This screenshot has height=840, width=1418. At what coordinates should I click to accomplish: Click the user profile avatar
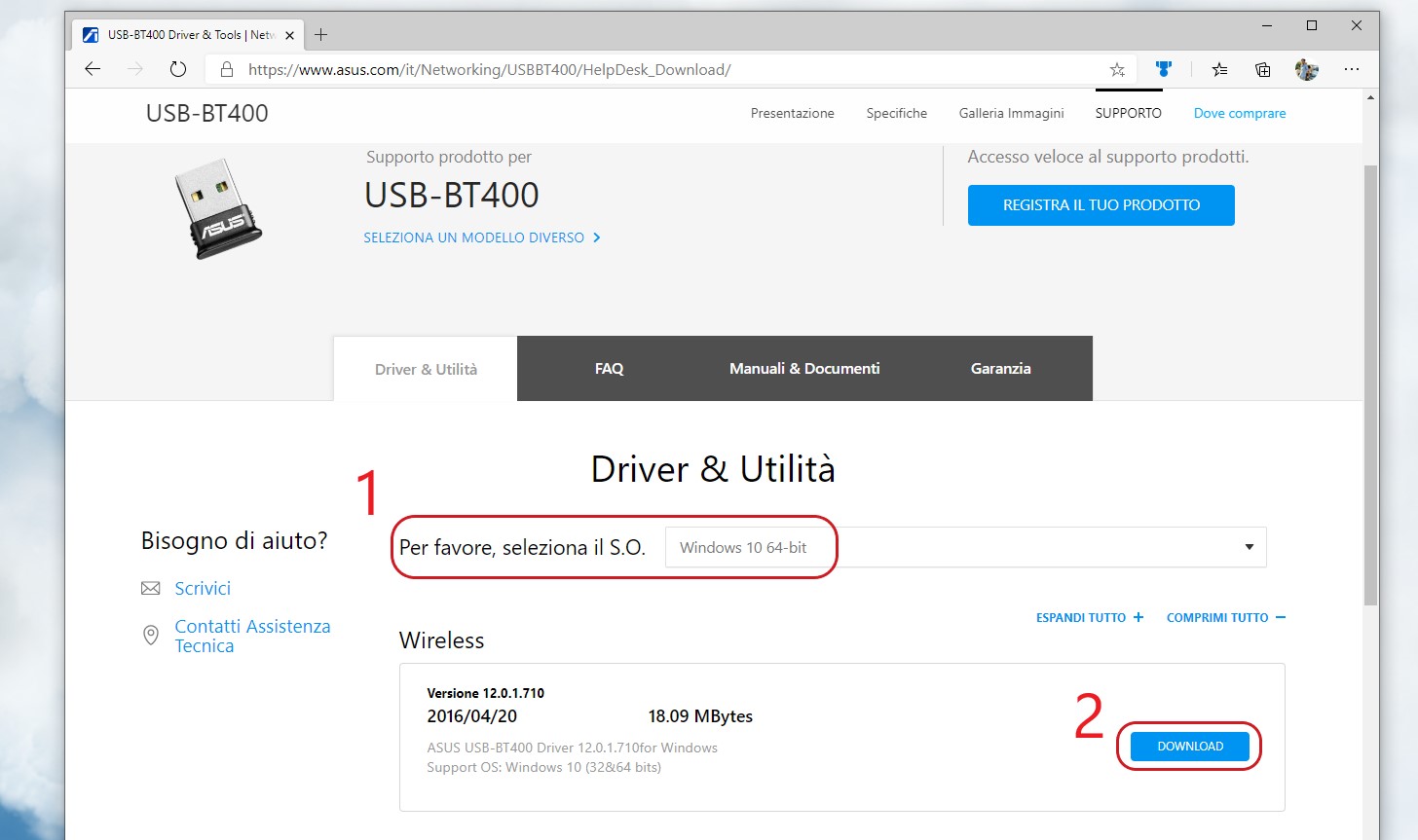pos(1306,69)
